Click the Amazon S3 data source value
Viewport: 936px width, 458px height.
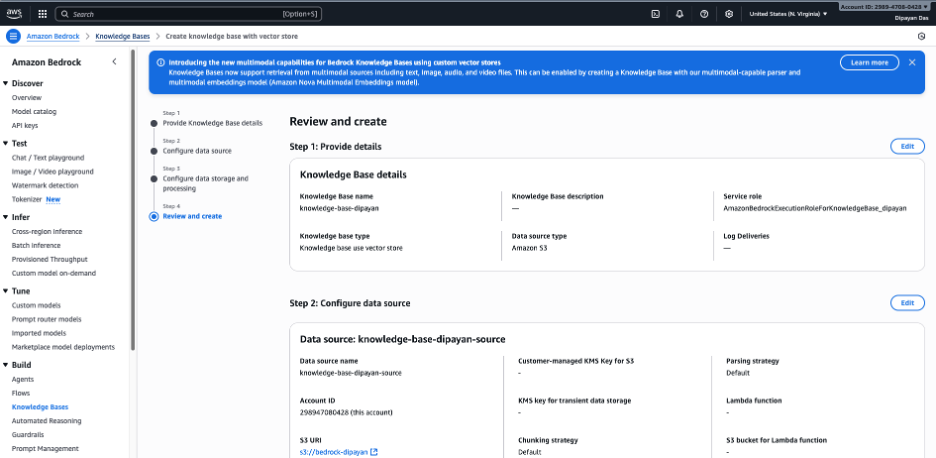coord(529,248)
